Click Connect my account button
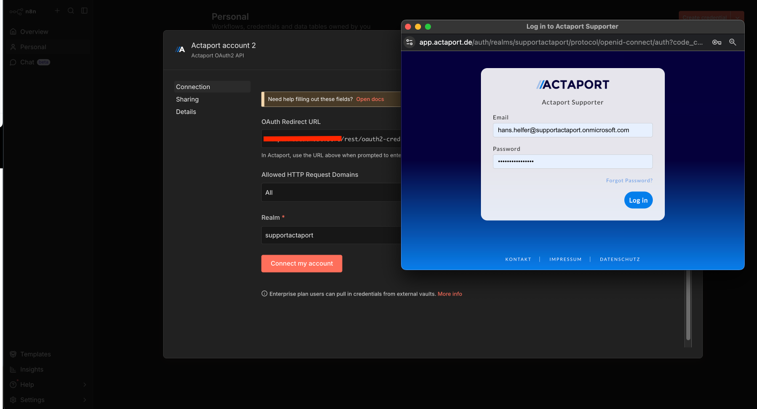Viewport: 757px width, 409px height. pos(302,264)
